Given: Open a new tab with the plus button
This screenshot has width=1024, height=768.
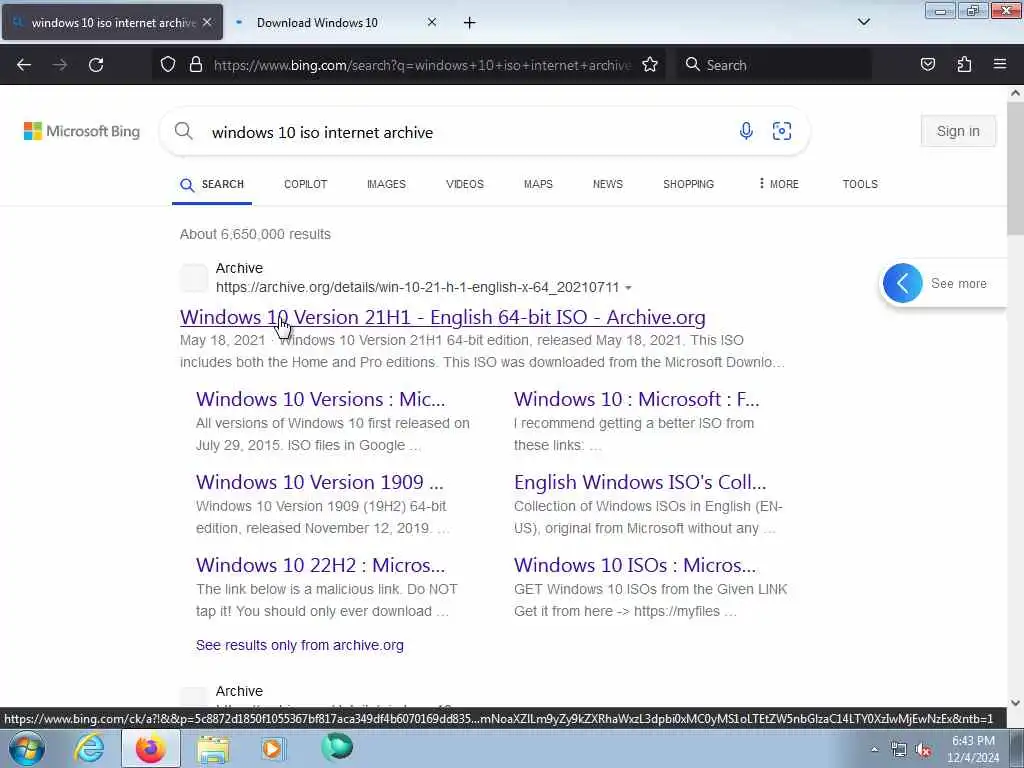Looking at the screenshot, I should [469, 23].
